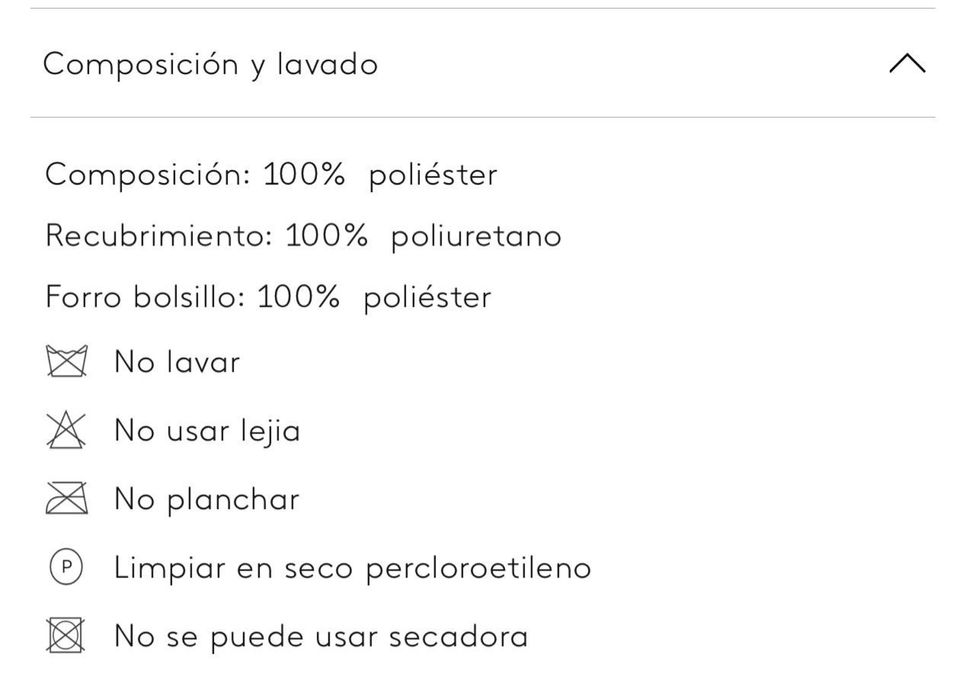Screen dimensions: 972x700
Task: Click the circled P dry-clean icon
Action: (67, 568)
